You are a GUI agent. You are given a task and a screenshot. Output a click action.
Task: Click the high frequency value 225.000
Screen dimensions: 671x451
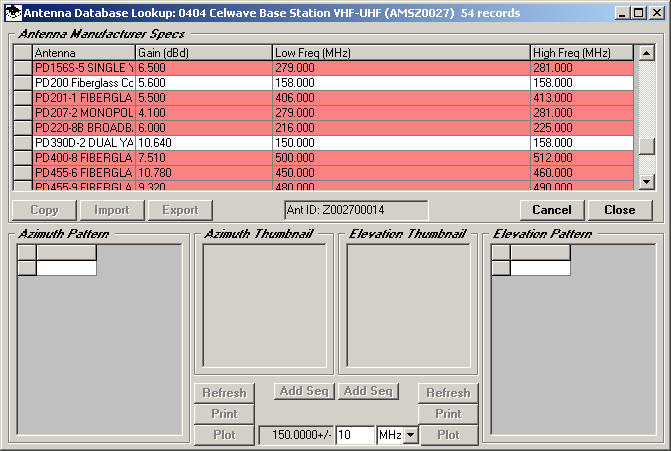(x=552, y=128)
